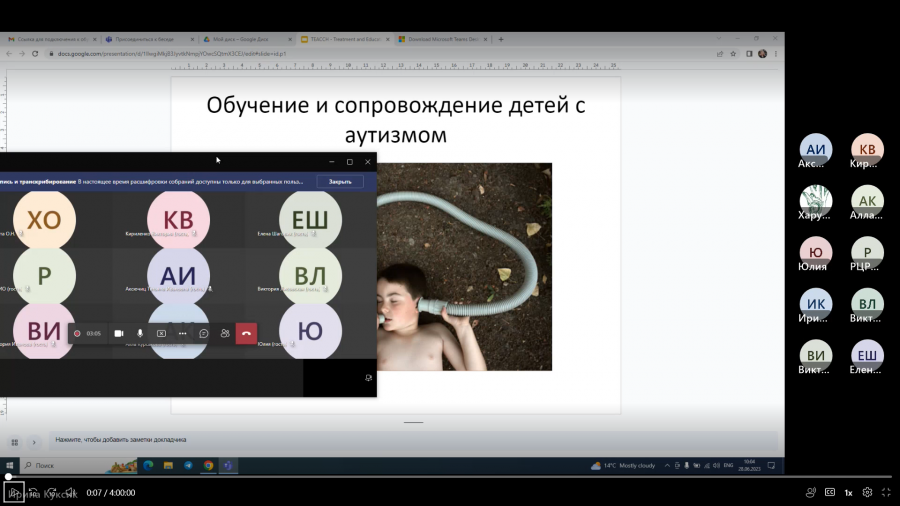Open Chrome from the Windows taskbar
900x506 pixels.
pos(208,465)
